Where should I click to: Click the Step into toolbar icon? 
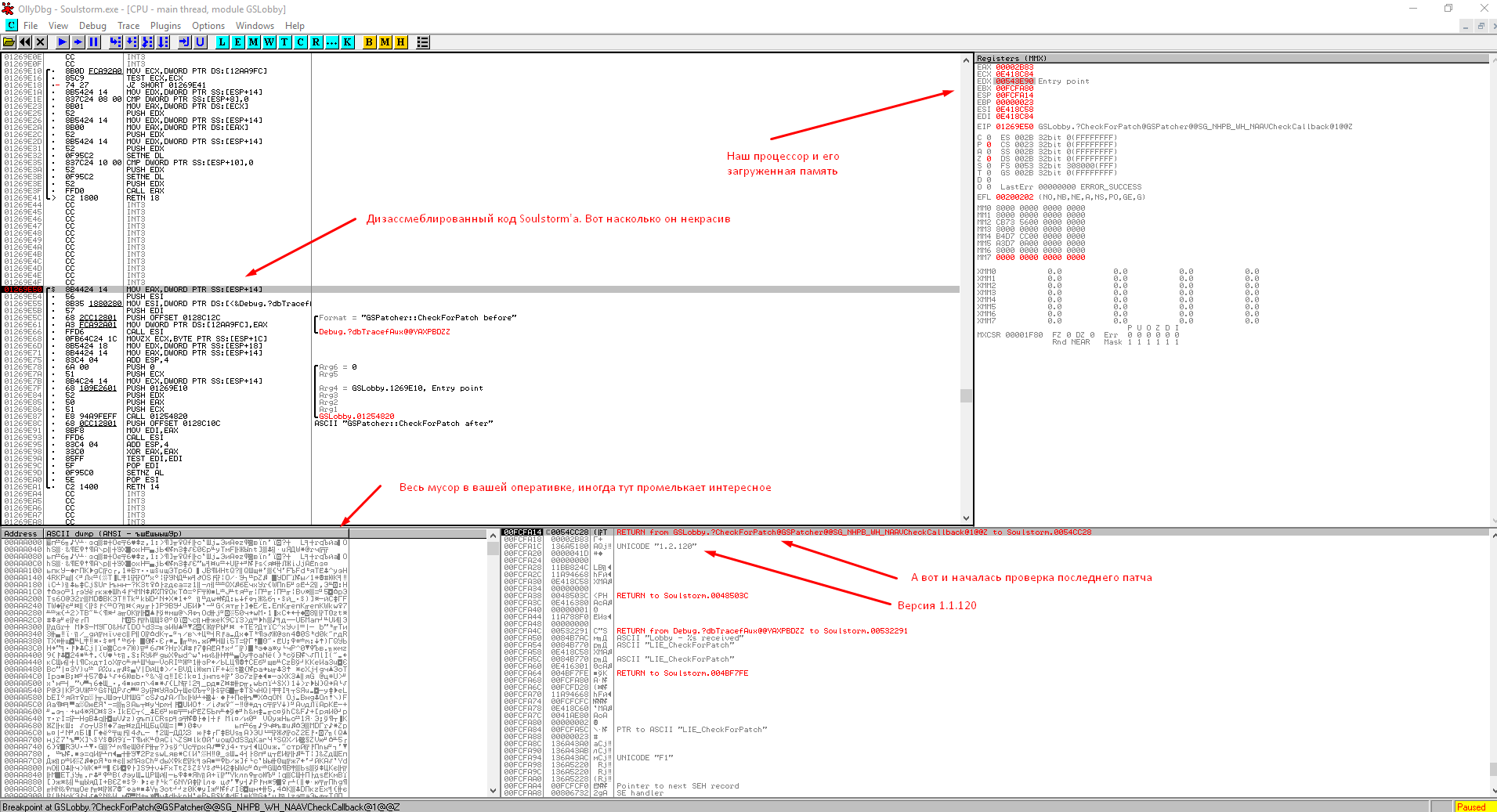point(116,42)
